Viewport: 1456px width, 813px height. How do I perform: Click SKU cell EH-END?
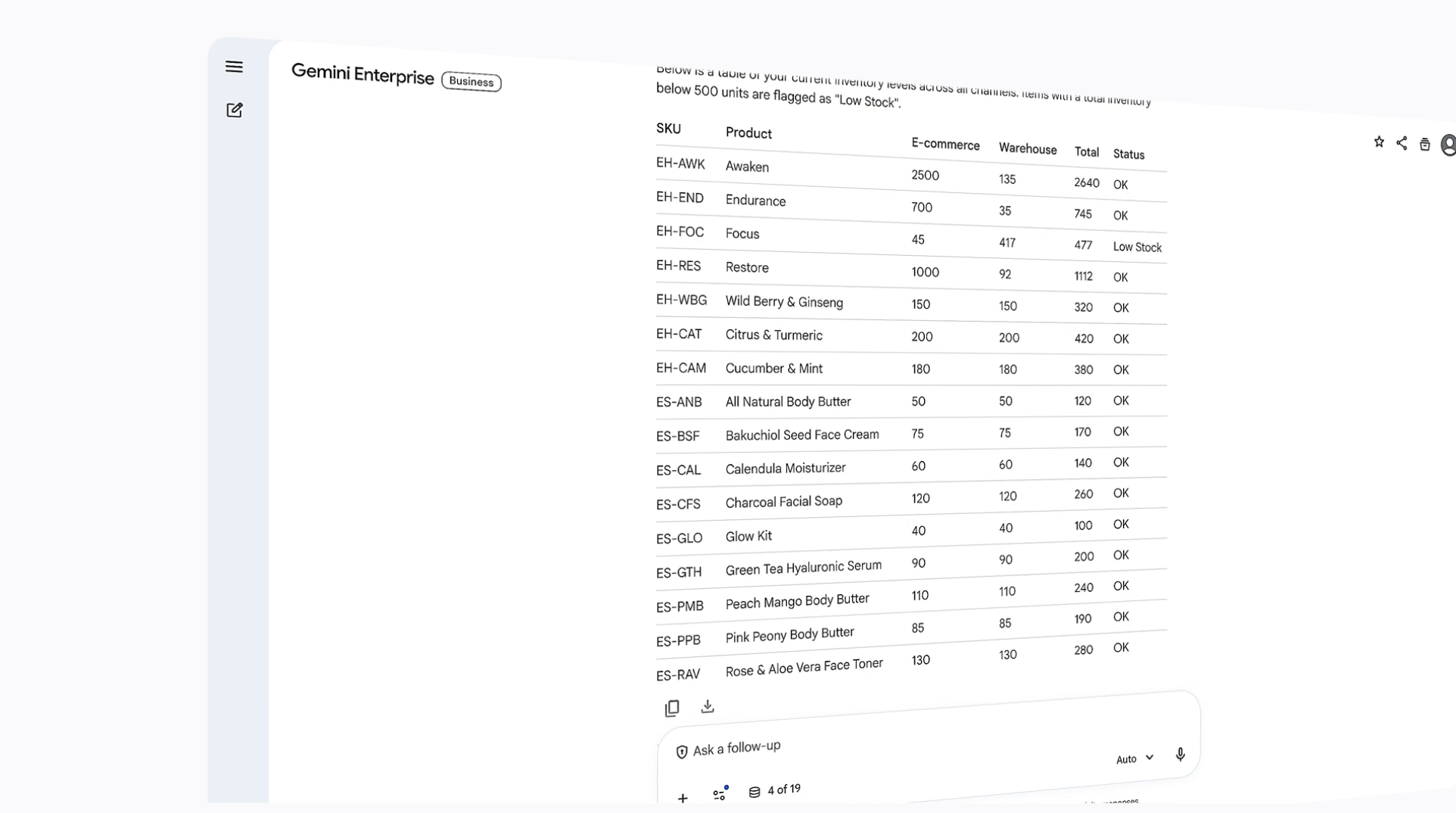pyautogui.click(x=680, y=198)
